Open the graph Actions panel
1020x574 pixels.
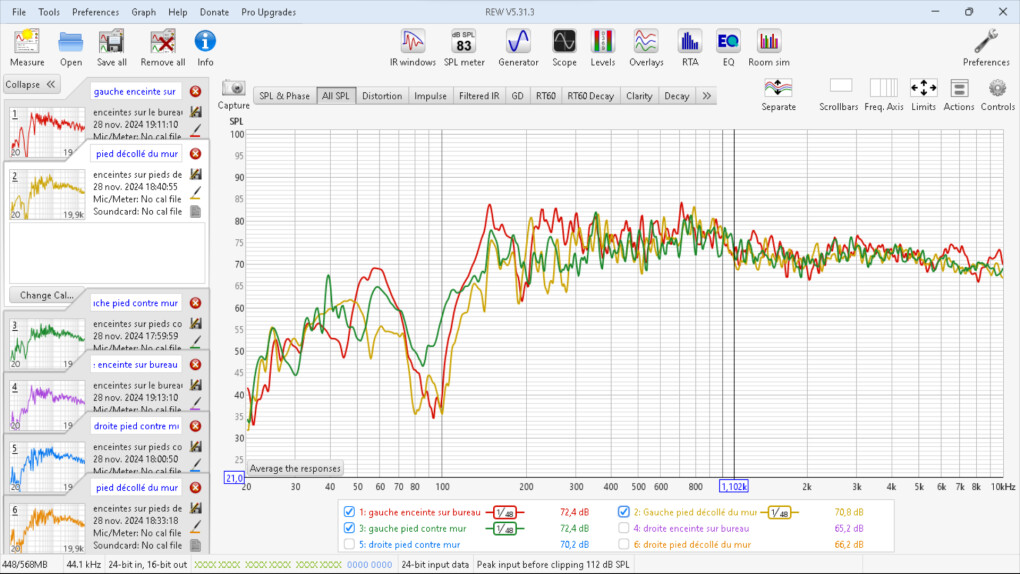(959, 94)
